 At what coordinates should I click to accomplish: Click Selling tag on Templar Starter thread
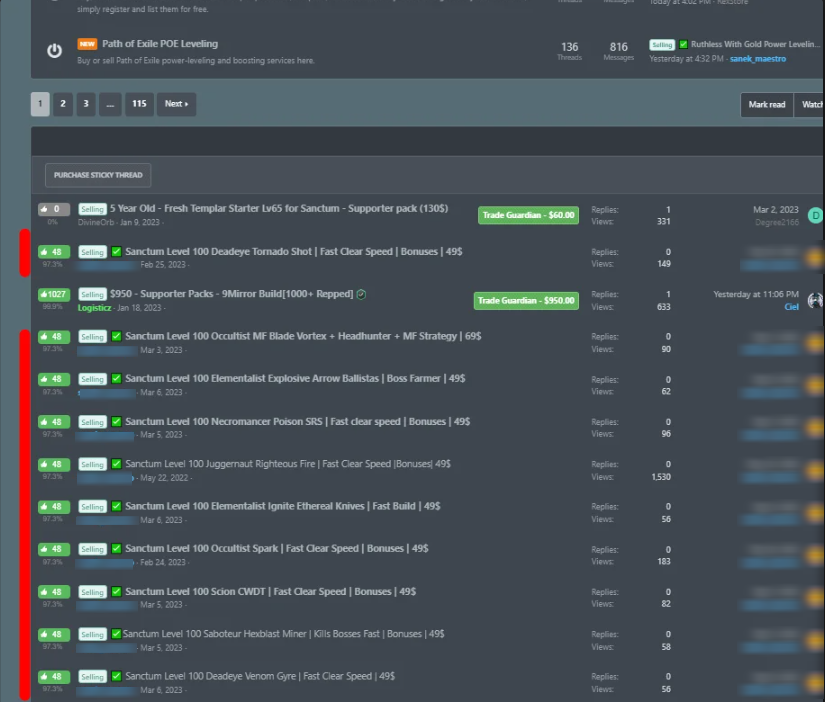click(93, 209)
